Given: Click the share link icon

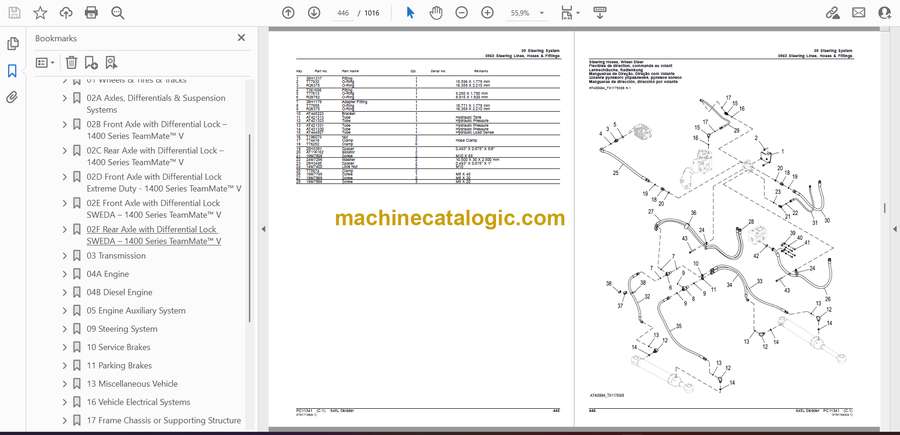Looking at the screenshot, I should pos(832,13).
